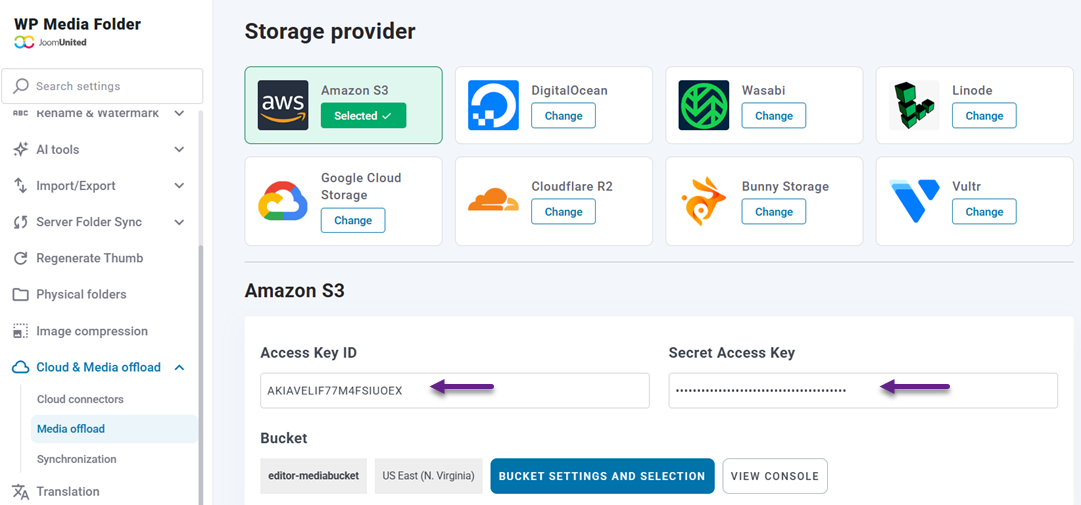
Task: Click the Amazon AWS logo
Action: coord(283,105)
